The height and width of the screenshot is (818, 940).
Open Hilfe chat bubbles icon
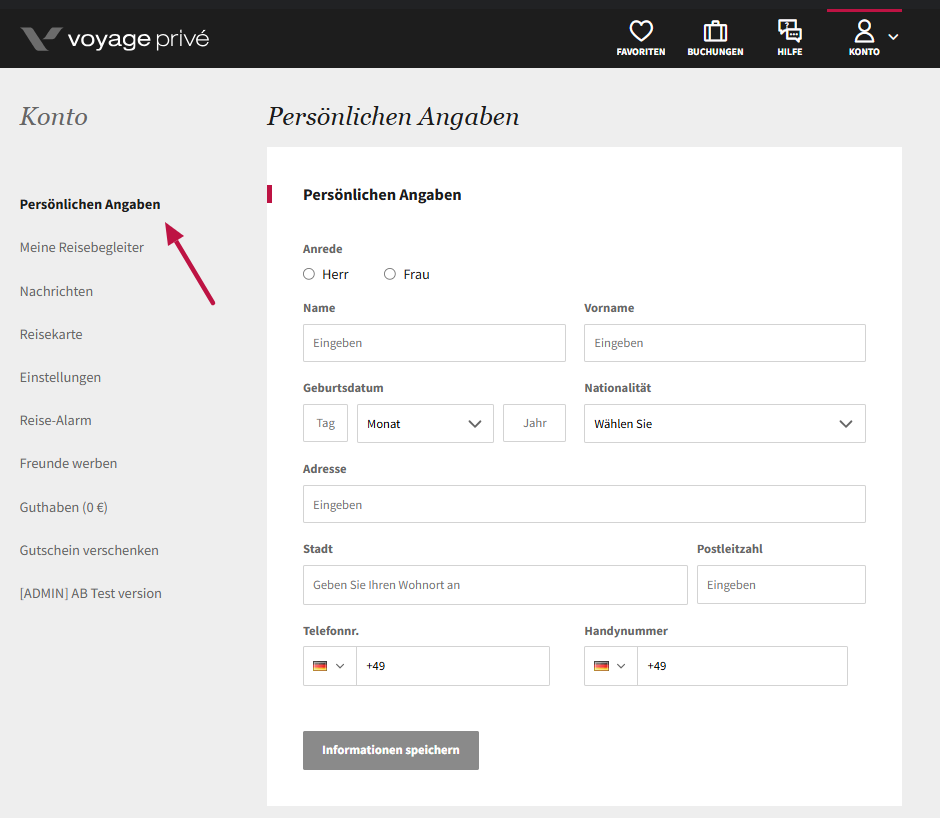click(790, 30)
